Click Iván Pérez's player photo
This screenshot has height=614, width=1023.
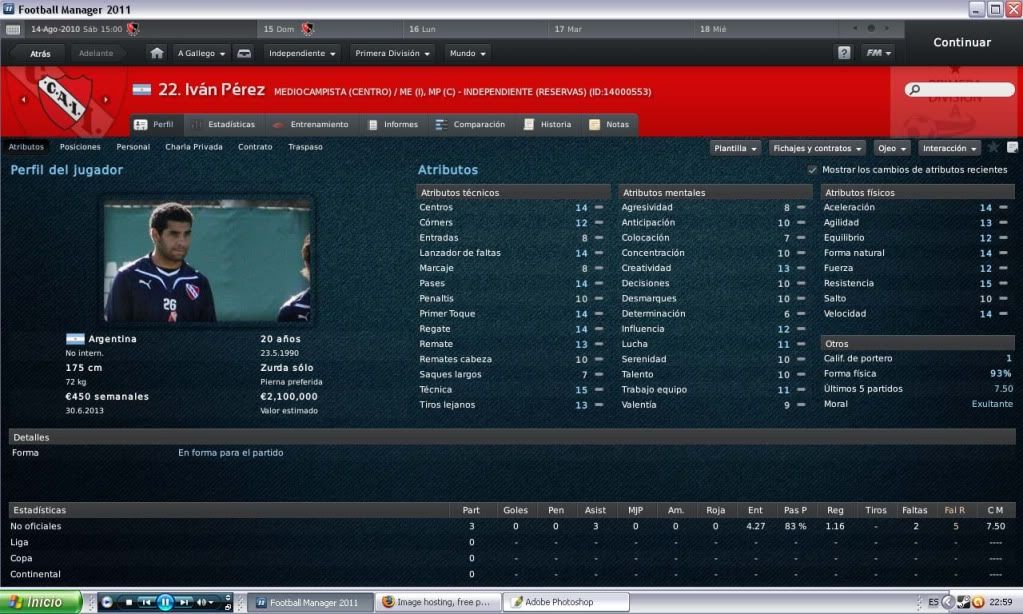coord(207,261)
